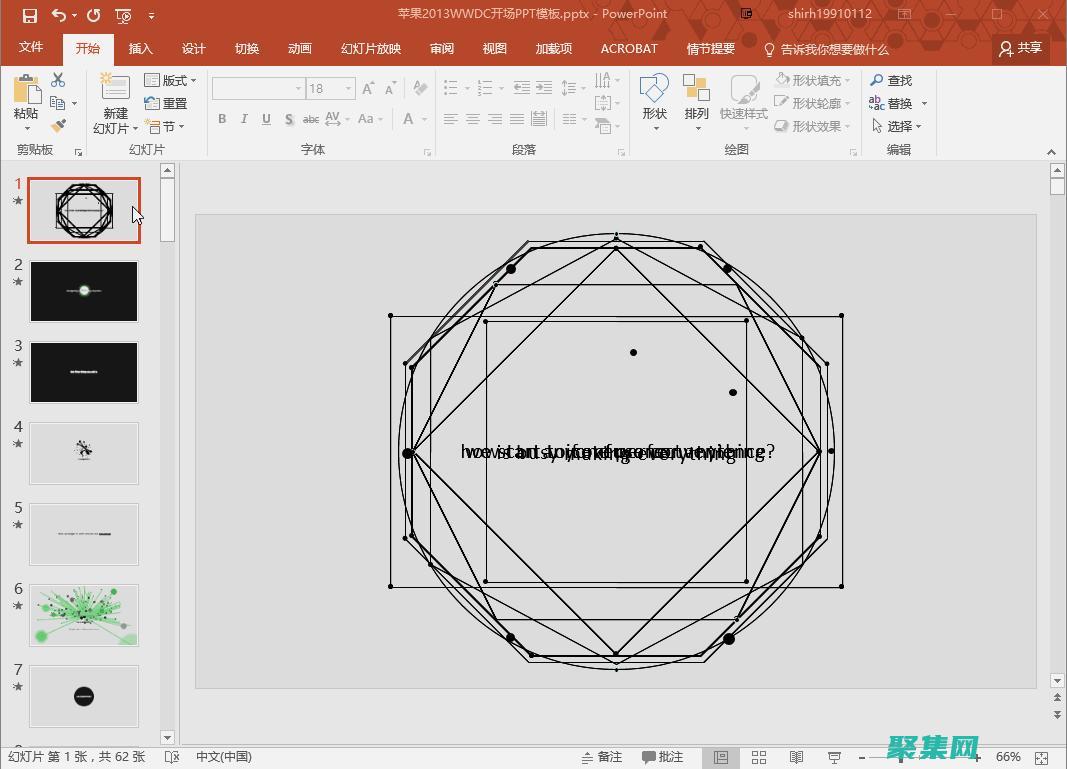
Task: Click fit slide to window icon
Action: point(1042,757)
